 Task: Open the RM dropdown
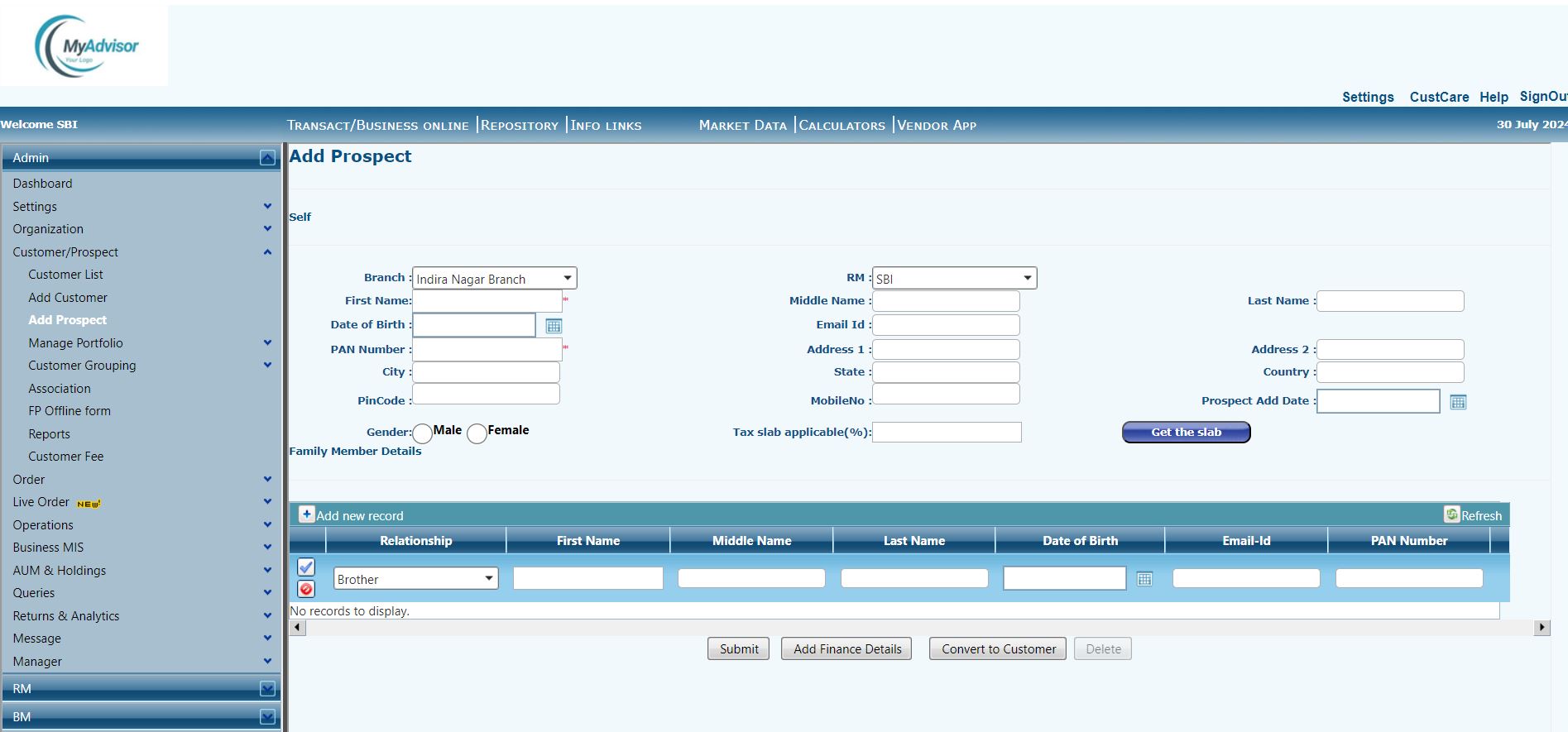click(954, 279)
